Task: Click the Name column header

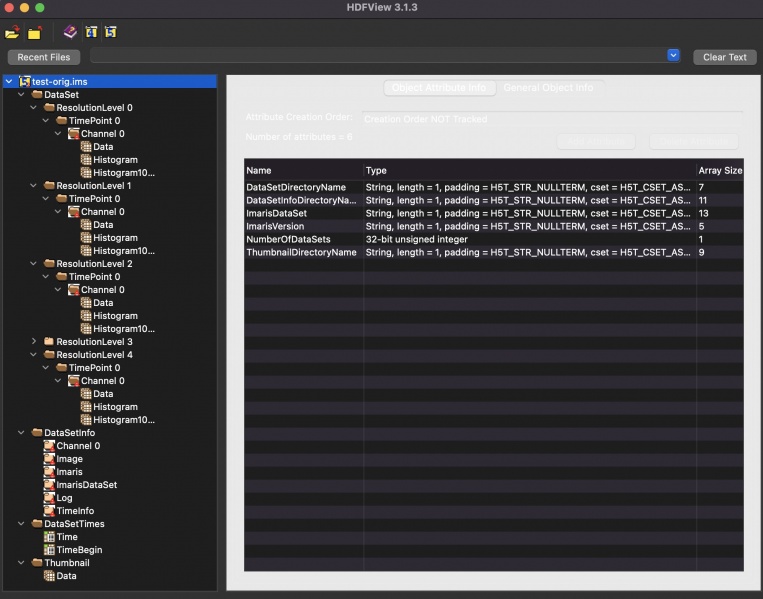Action: [304, 170]
